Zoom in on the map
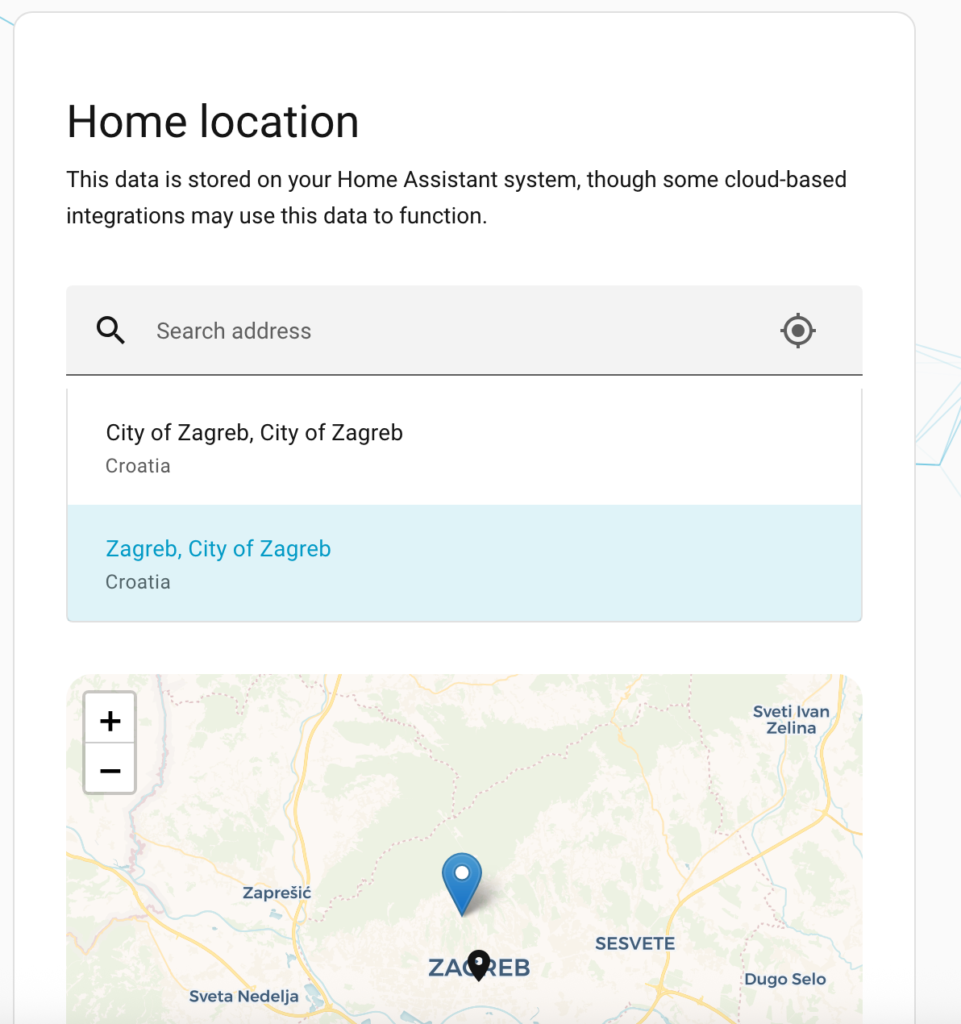The width and height of the screenshot is (961, 1024). point(110,720)
